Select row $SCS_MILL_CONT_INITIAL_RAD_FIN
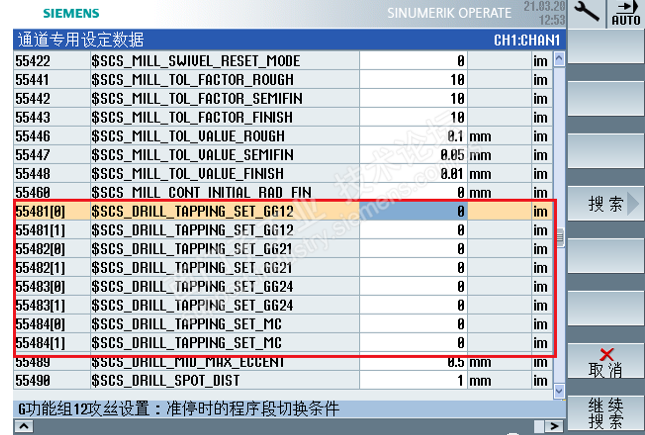This screenshot has height=435, width=645. point(283,192)
